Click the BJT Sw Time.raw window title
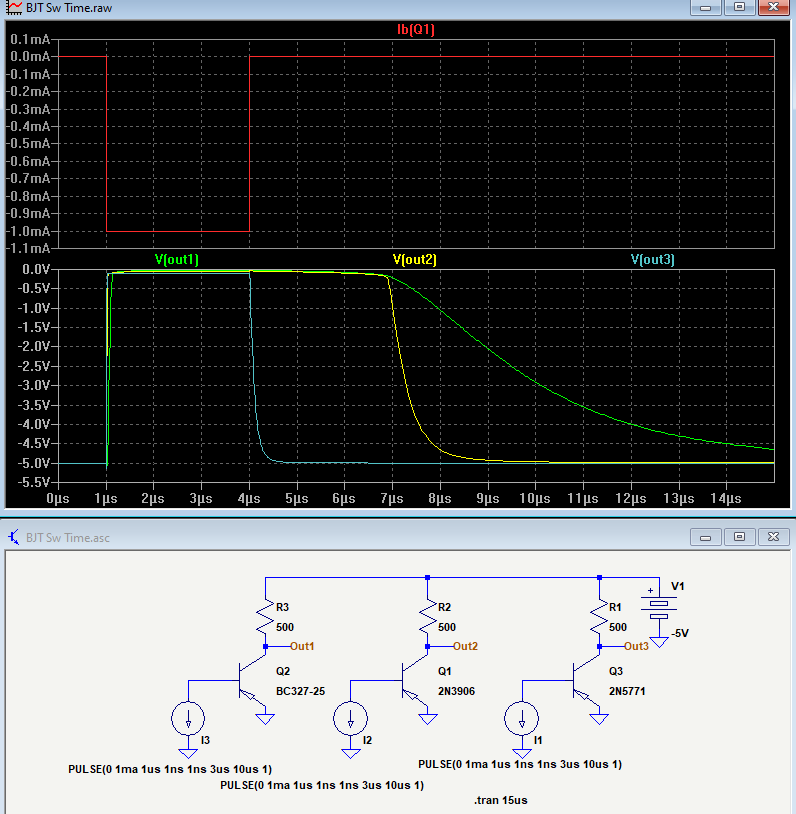Screen dimensions: 796x814 (x=69, y=8)
